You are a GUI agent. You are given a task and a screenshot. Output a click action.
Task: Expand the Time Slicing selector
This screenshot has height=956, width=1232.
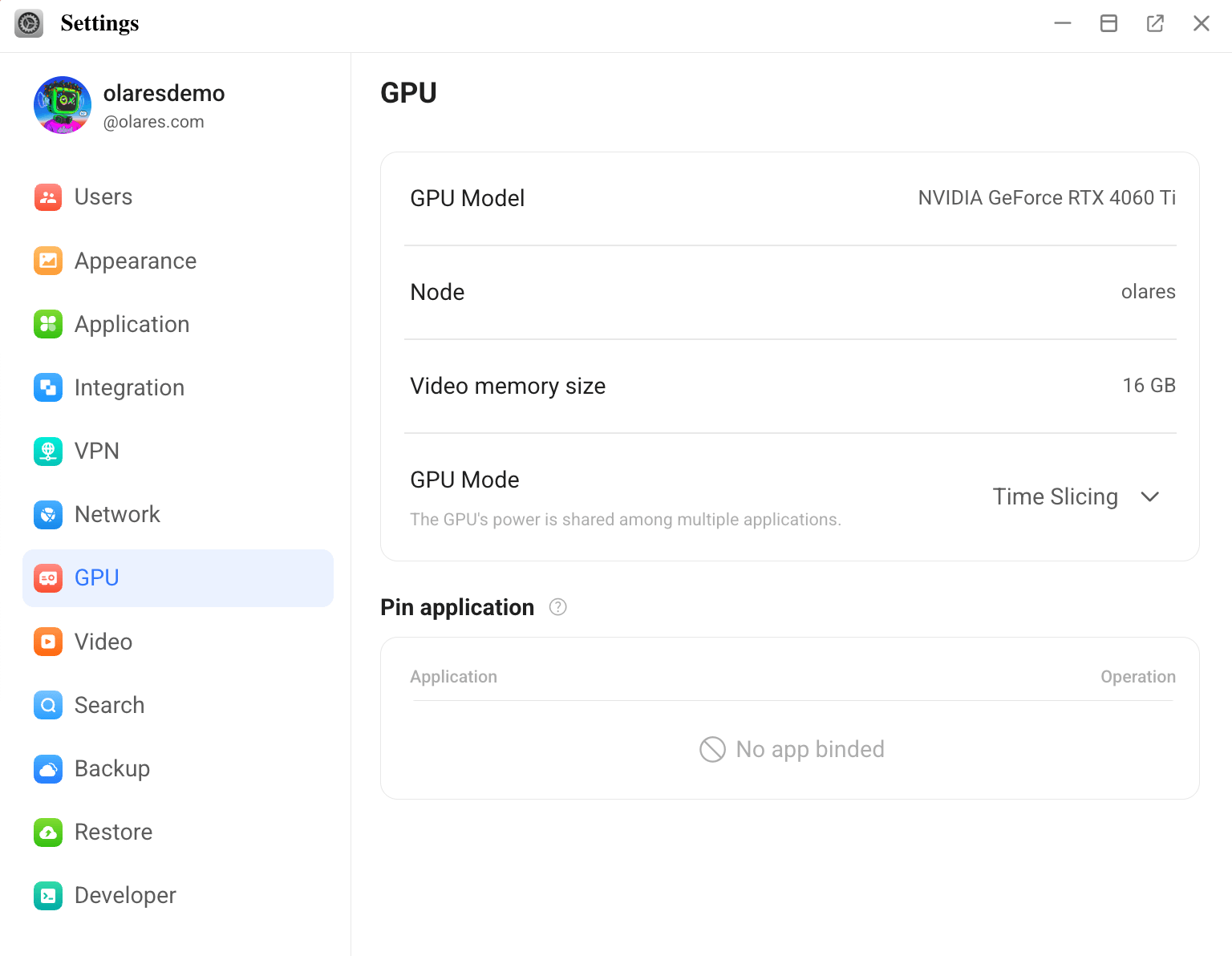click(1056, 496)
